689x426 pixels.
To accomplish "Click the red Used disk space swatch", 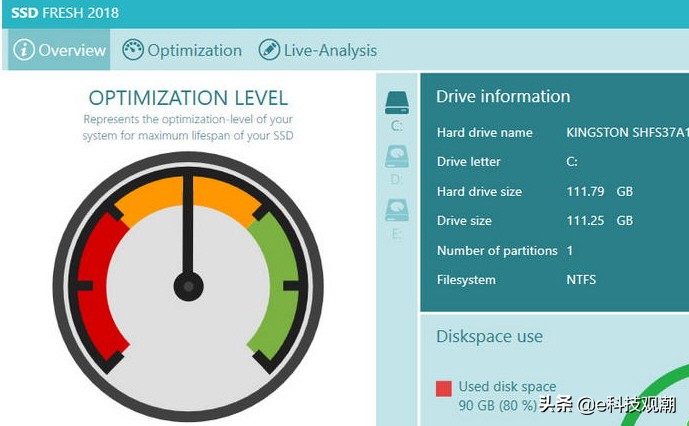I will [x=444, y=389].
